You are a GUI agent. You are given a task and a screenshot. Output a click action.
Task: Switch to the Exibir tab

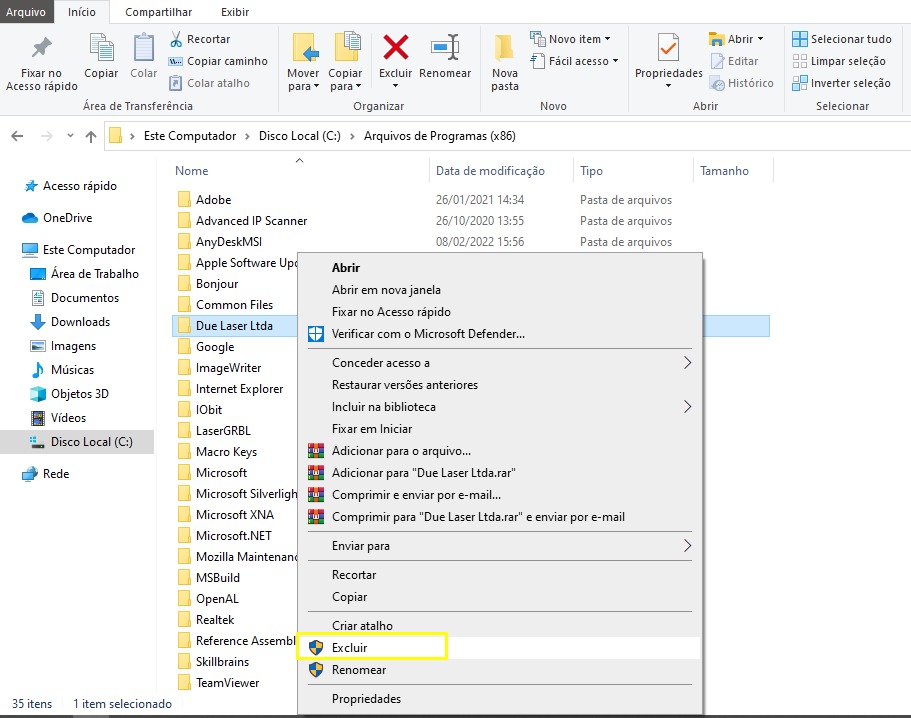point(235,12)
